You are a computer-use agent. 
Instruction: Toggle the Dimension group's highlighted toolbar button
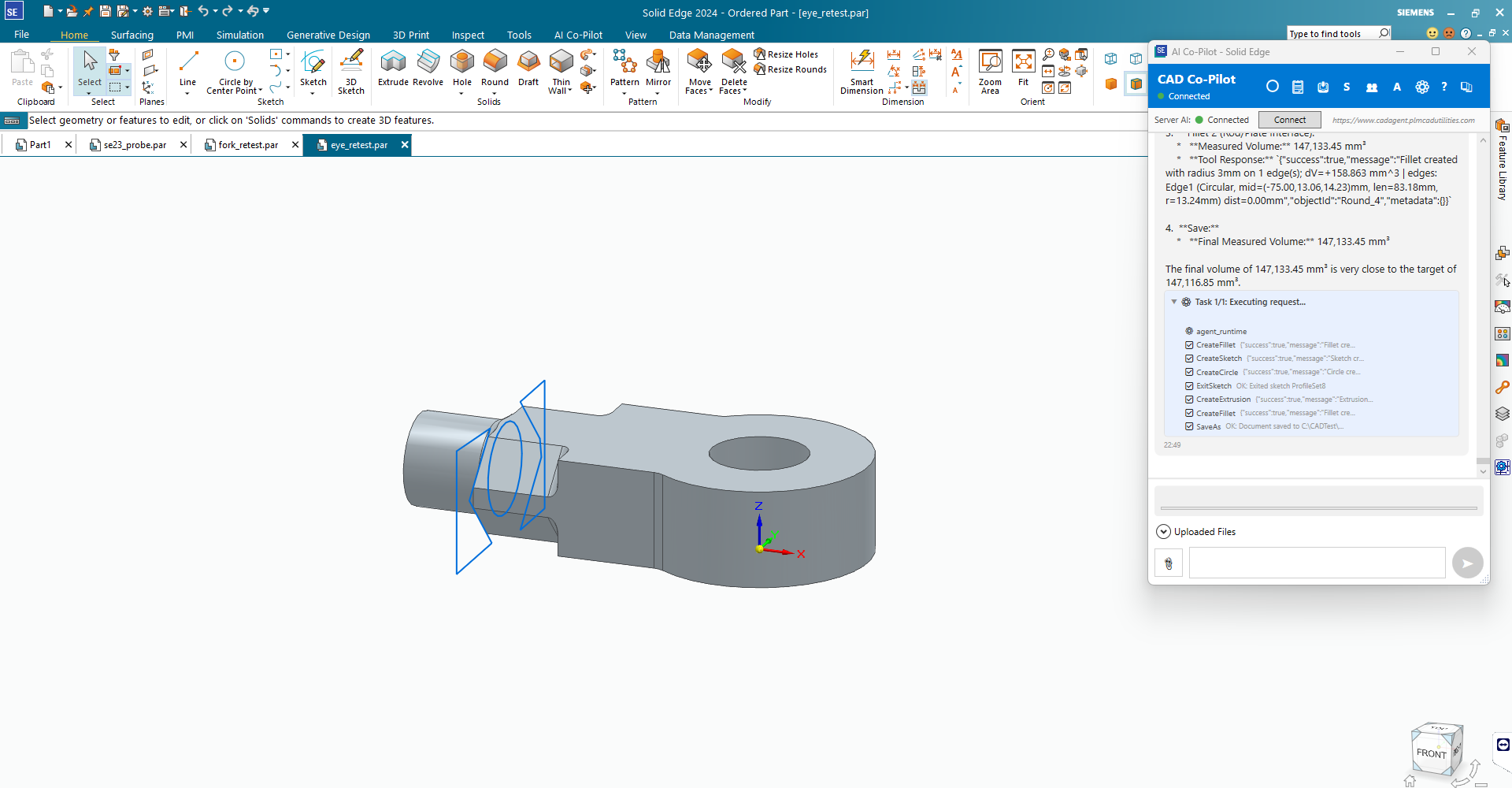coord(919,87)
